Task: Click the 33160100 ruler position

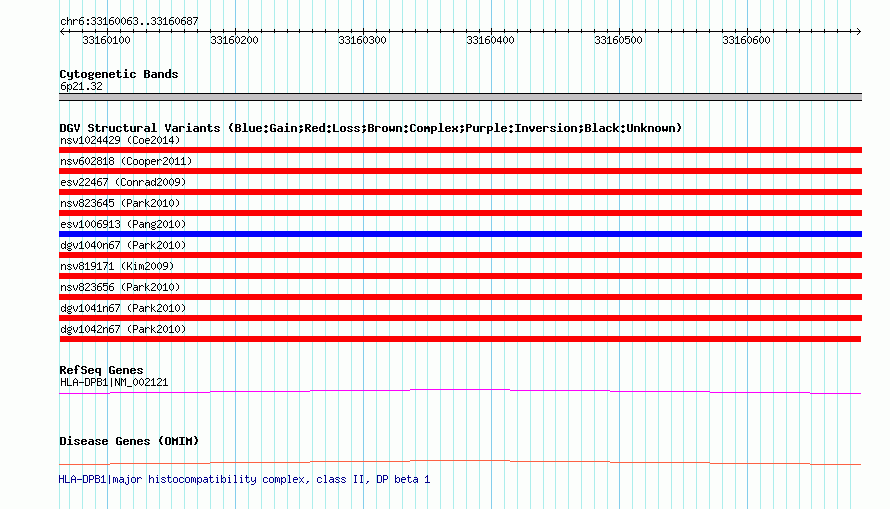Action: pos(106,40)
